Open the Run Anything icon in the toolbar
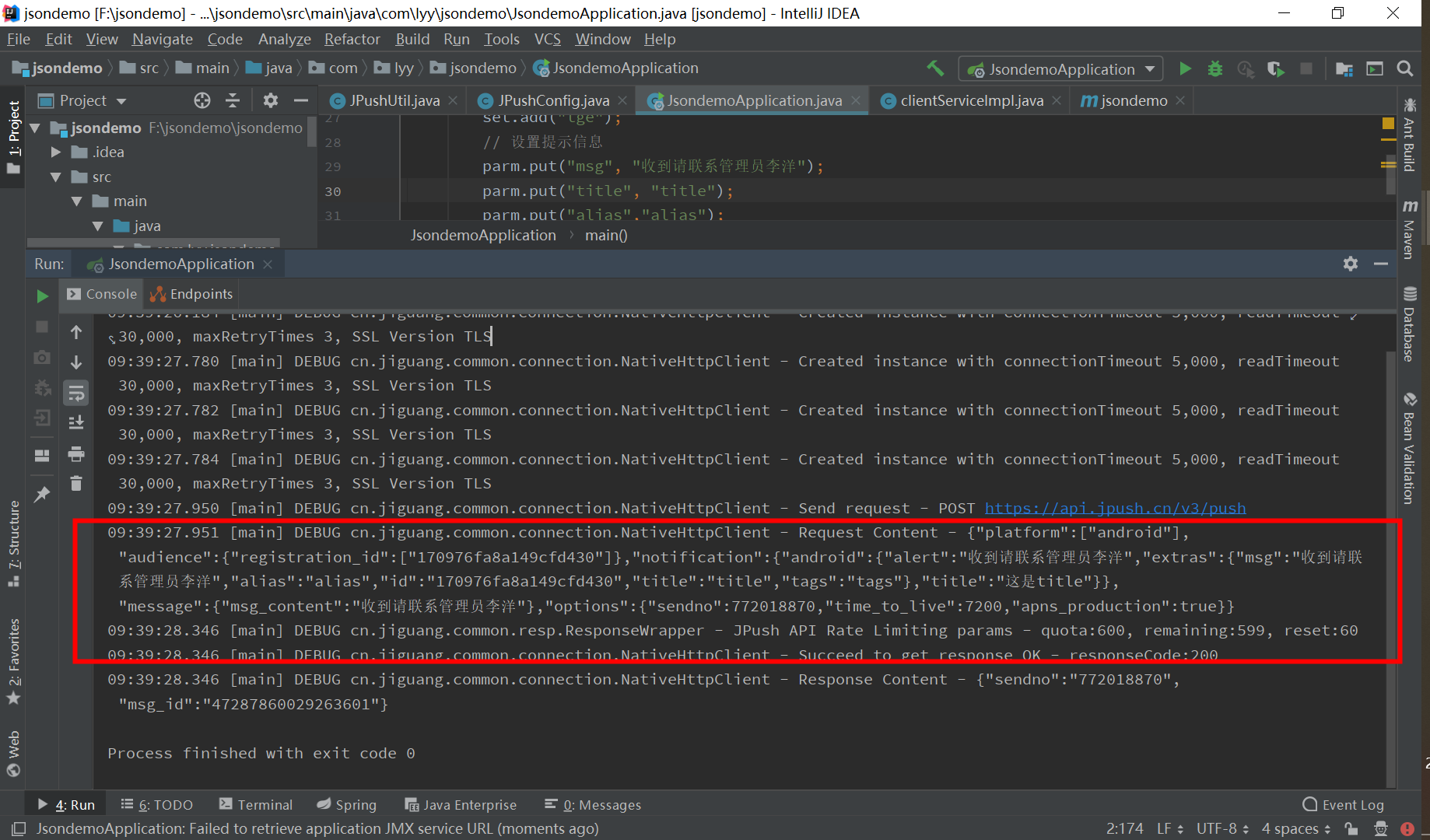 click(x=1375, y=68)
